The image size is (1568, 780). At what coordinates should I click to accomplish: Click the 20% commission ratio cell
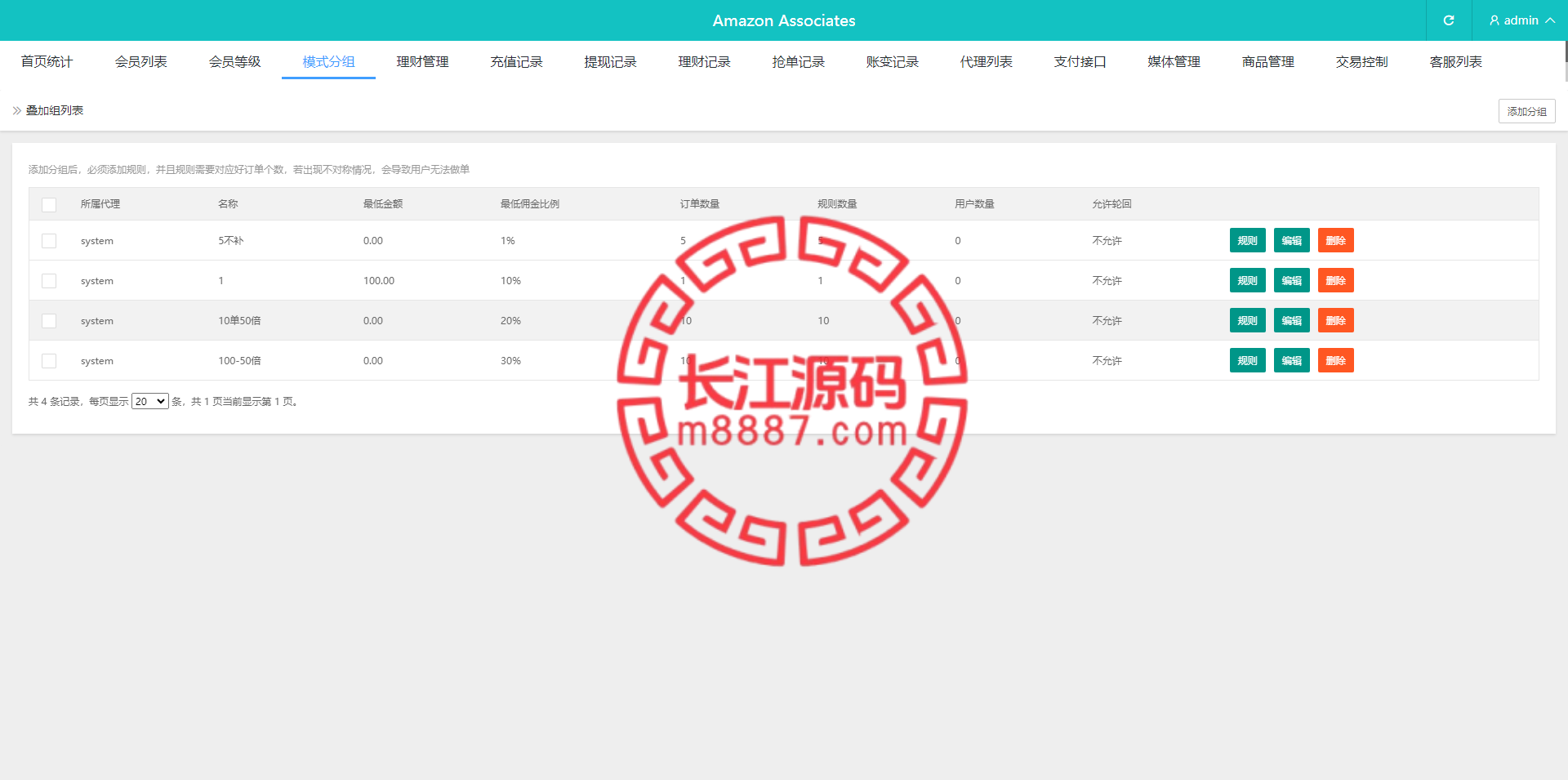(x=510, y=321)
